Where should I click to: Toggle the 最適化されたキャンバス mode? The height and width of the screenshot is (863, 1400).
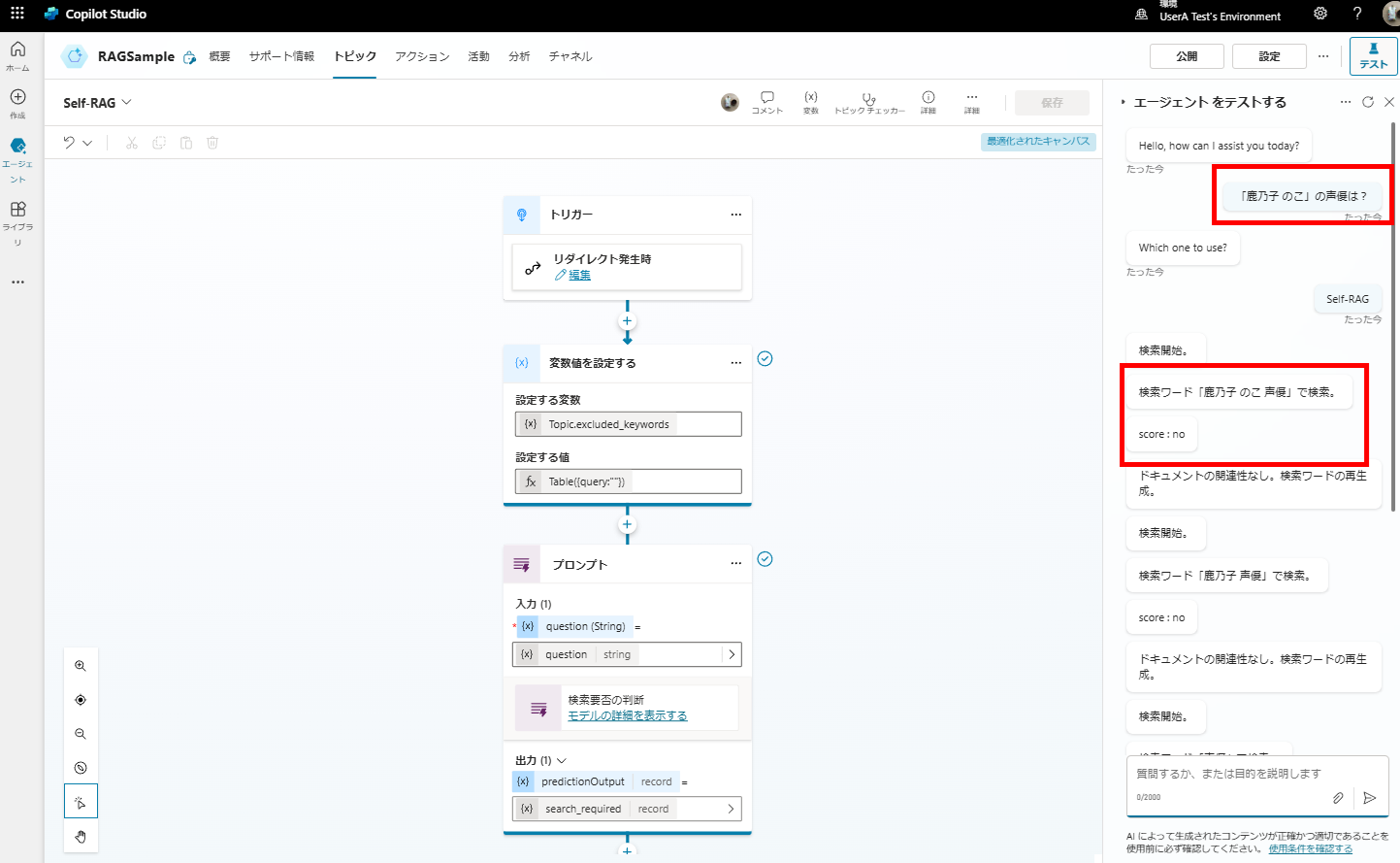pos(1038,141)
